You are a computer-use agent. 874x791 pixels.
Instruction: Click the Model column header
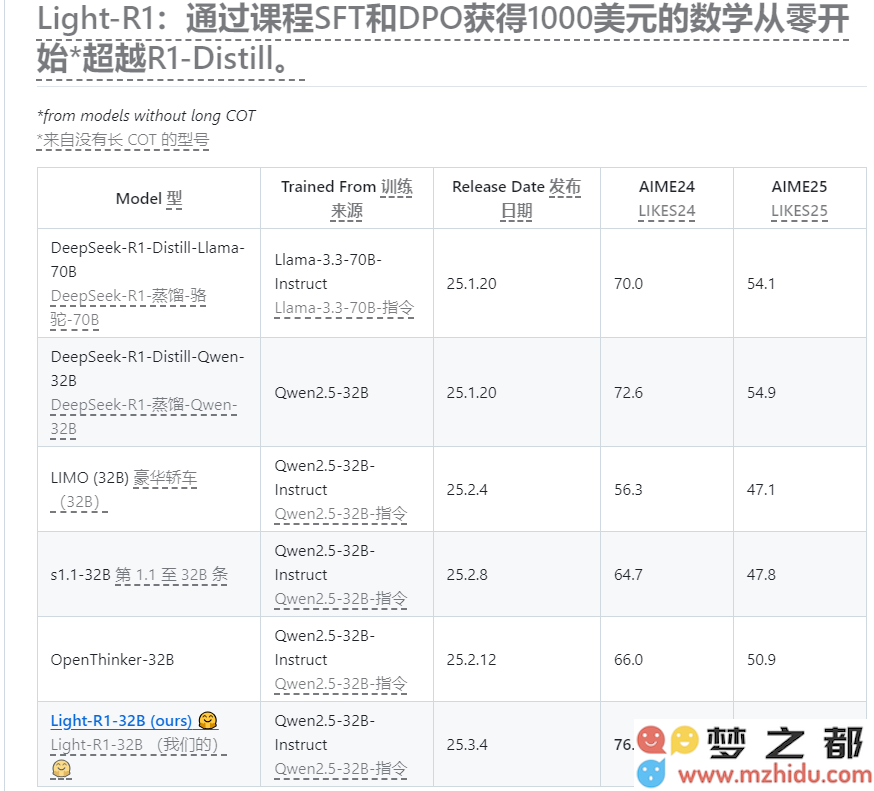click(x=149, y=198)
